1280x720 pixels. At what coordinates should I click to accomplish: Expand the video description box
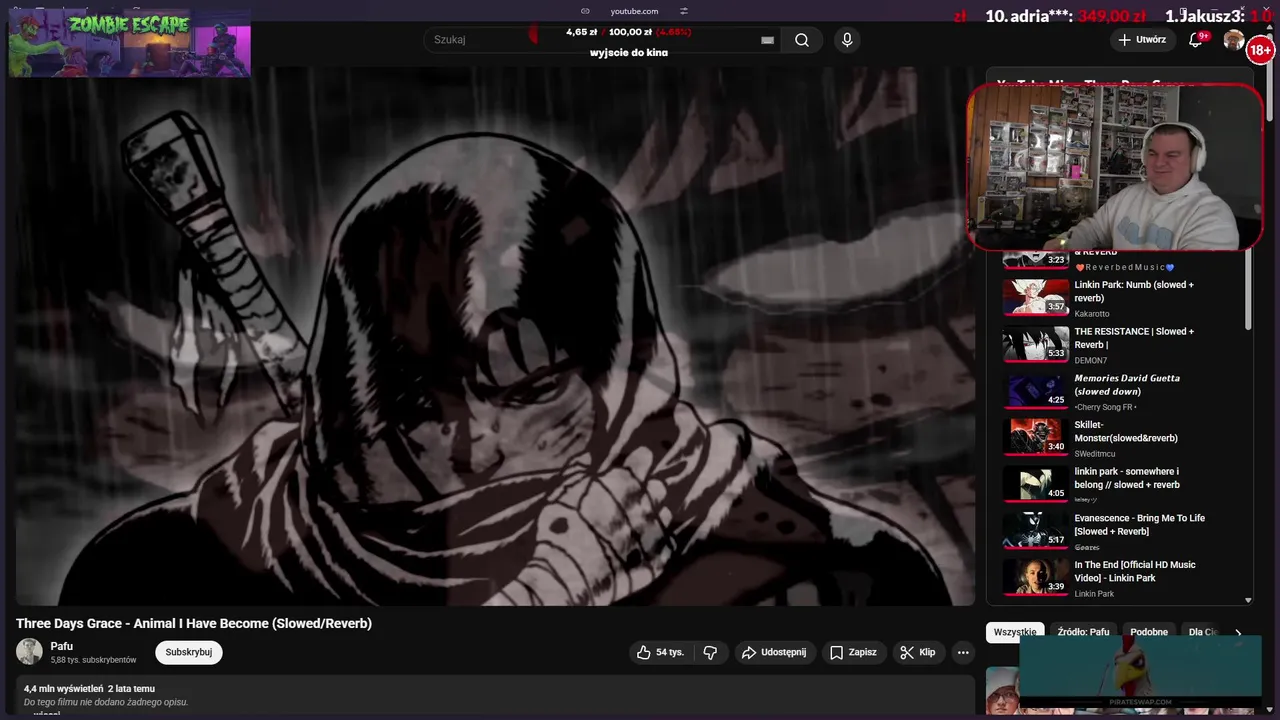click(495, 697)
